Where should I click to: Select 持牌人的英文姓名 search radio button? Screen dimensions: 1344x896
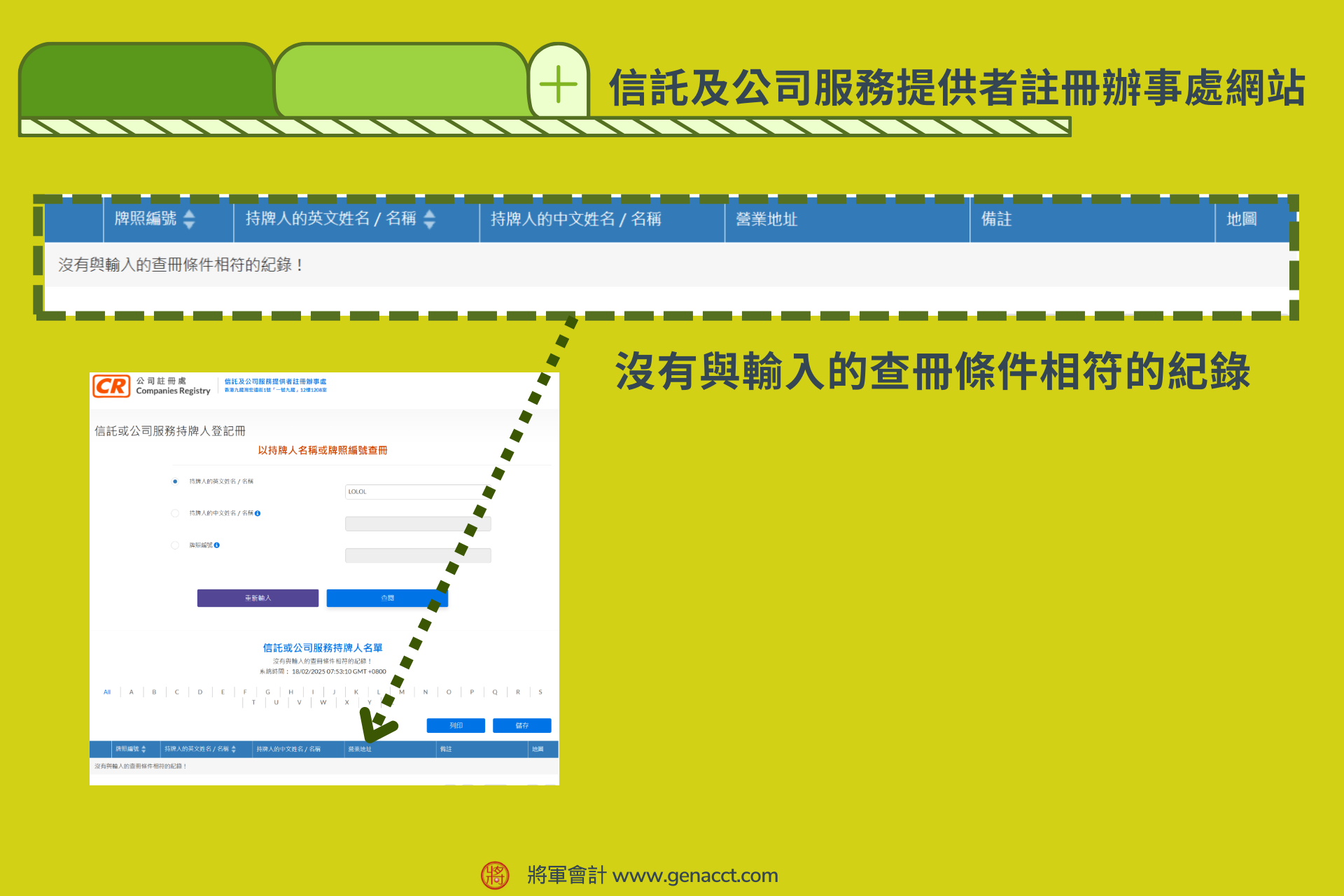(175, 482)
